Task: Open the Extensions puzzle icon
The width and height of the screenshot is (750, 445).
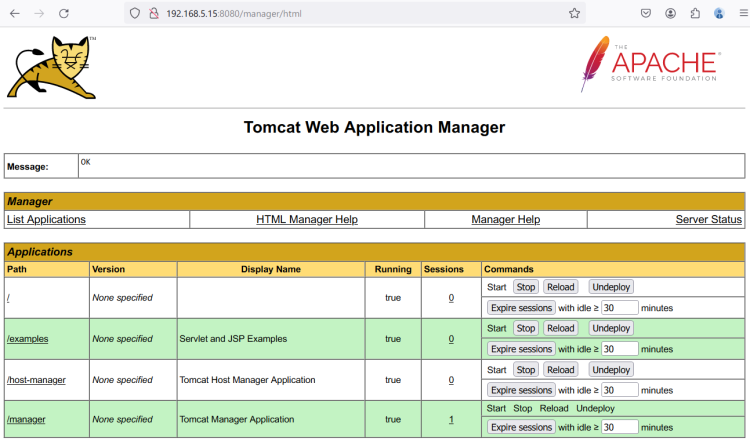Action: [x=695, y=13]
